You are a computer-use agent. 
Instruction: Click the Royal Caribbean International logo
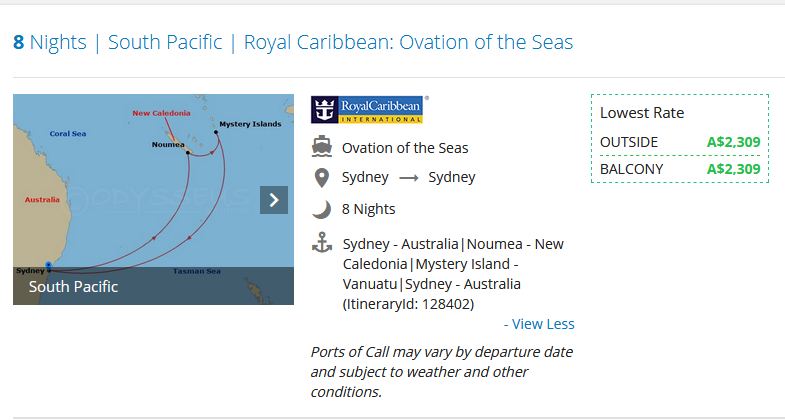(369, 110)
